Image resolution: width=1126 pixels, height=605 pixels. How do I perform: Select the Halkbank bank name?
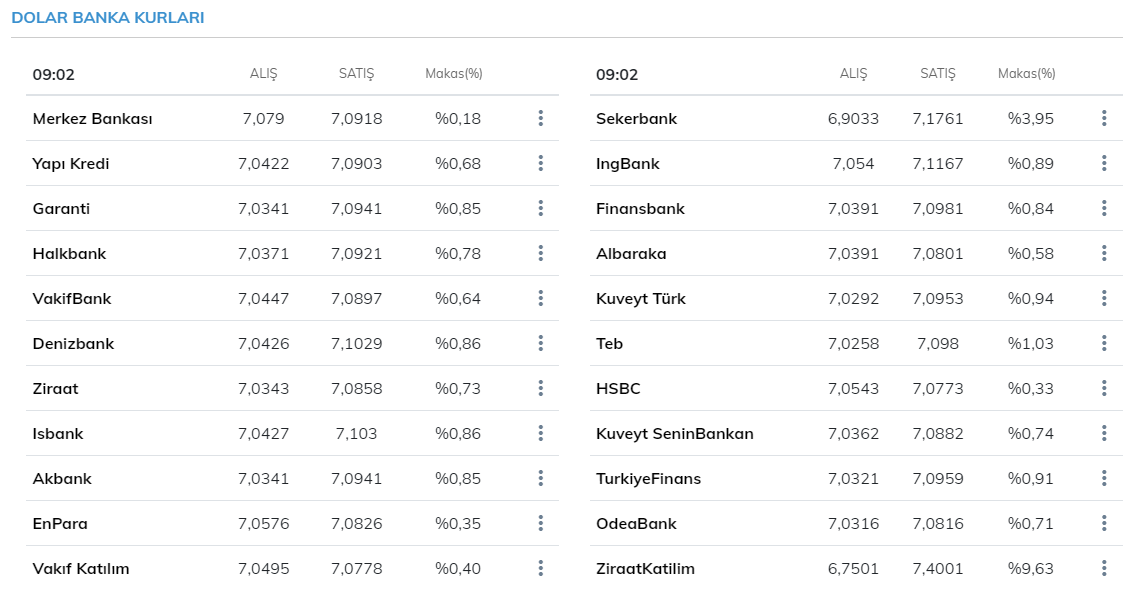pos(69,254)
